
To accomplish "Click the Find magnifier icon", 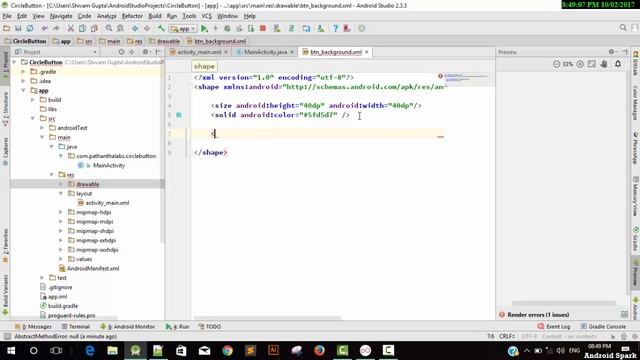I will 109,29.
